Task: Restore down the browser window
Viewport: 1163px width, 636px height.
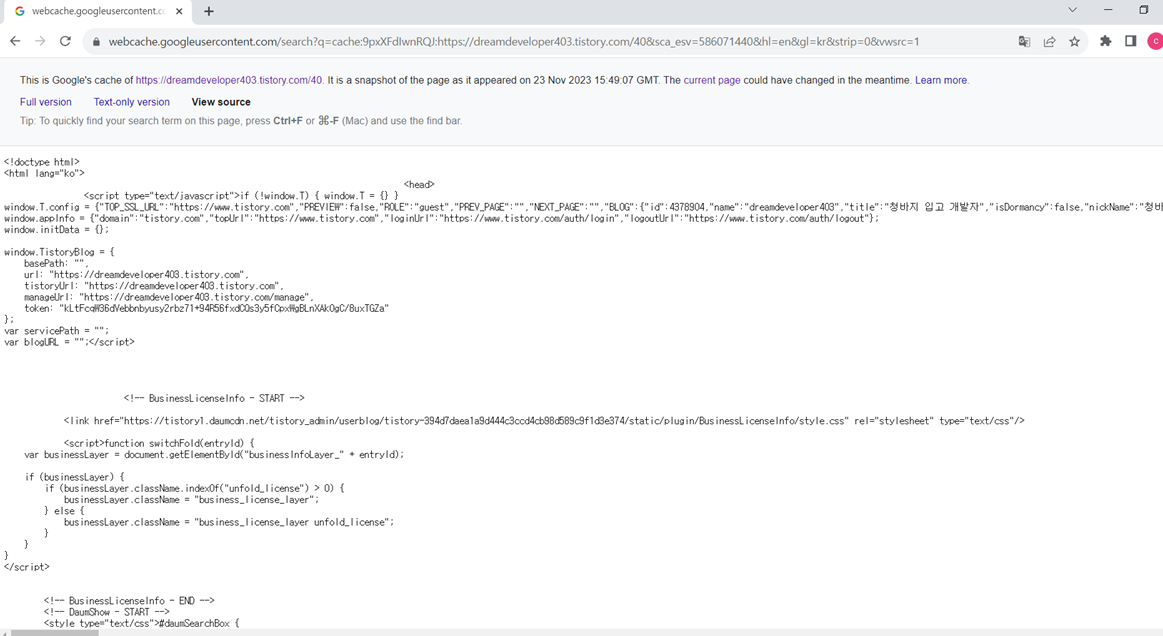Action: coord(1144,10)
